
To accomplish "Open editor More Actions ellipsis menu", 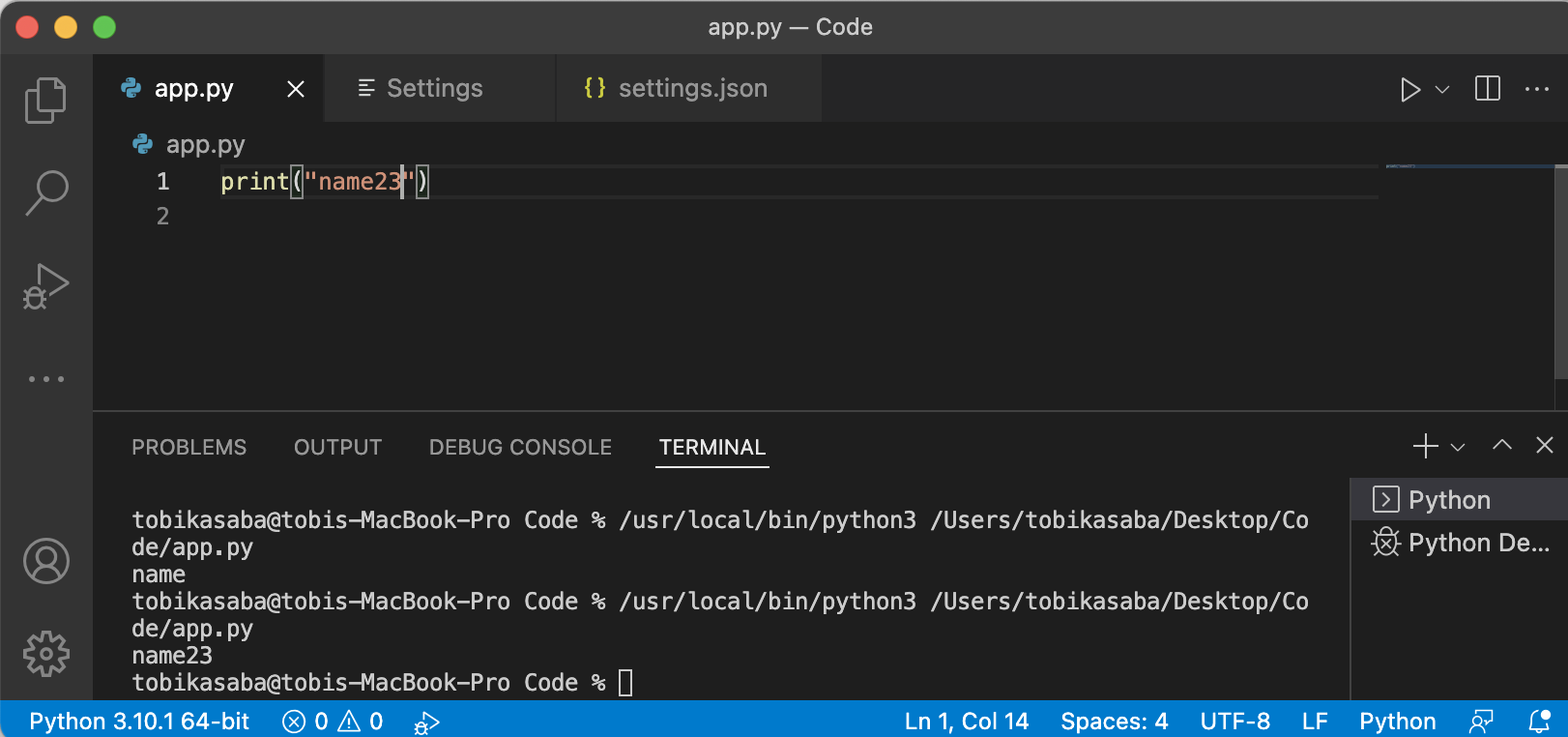I will [x=1536, y=89].
